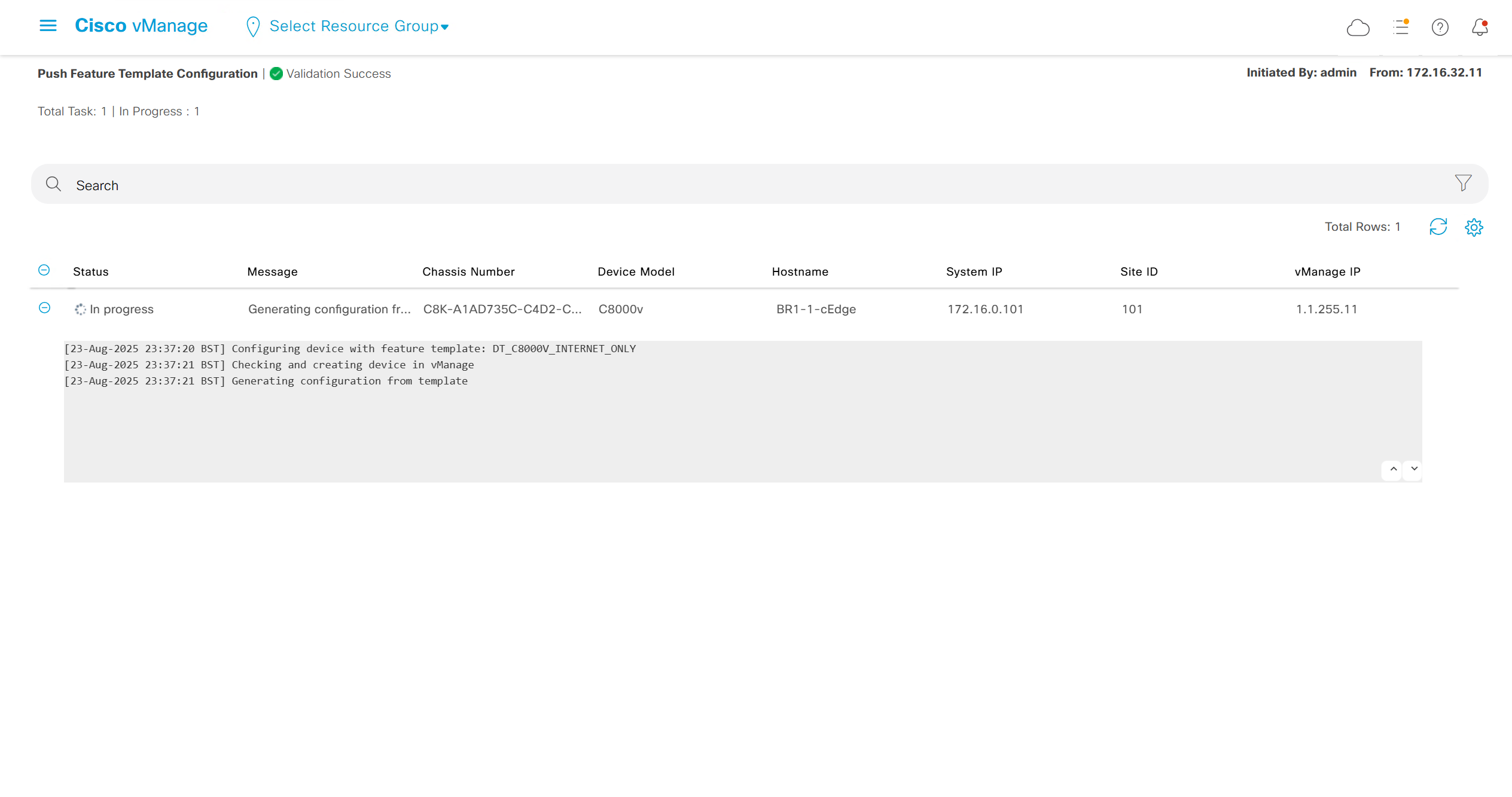
Task: Open the help question mark icon
Action: 1440,28
